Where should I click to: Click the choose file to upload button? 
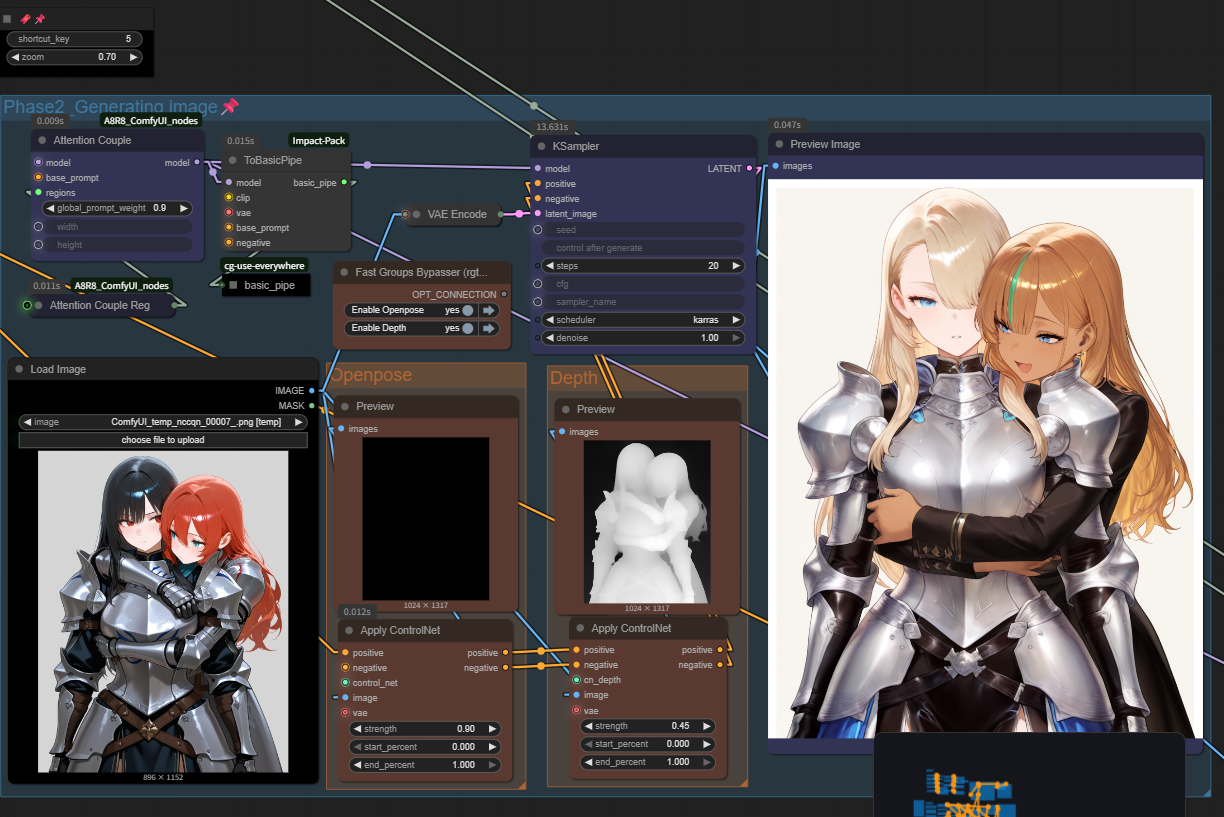163,440
